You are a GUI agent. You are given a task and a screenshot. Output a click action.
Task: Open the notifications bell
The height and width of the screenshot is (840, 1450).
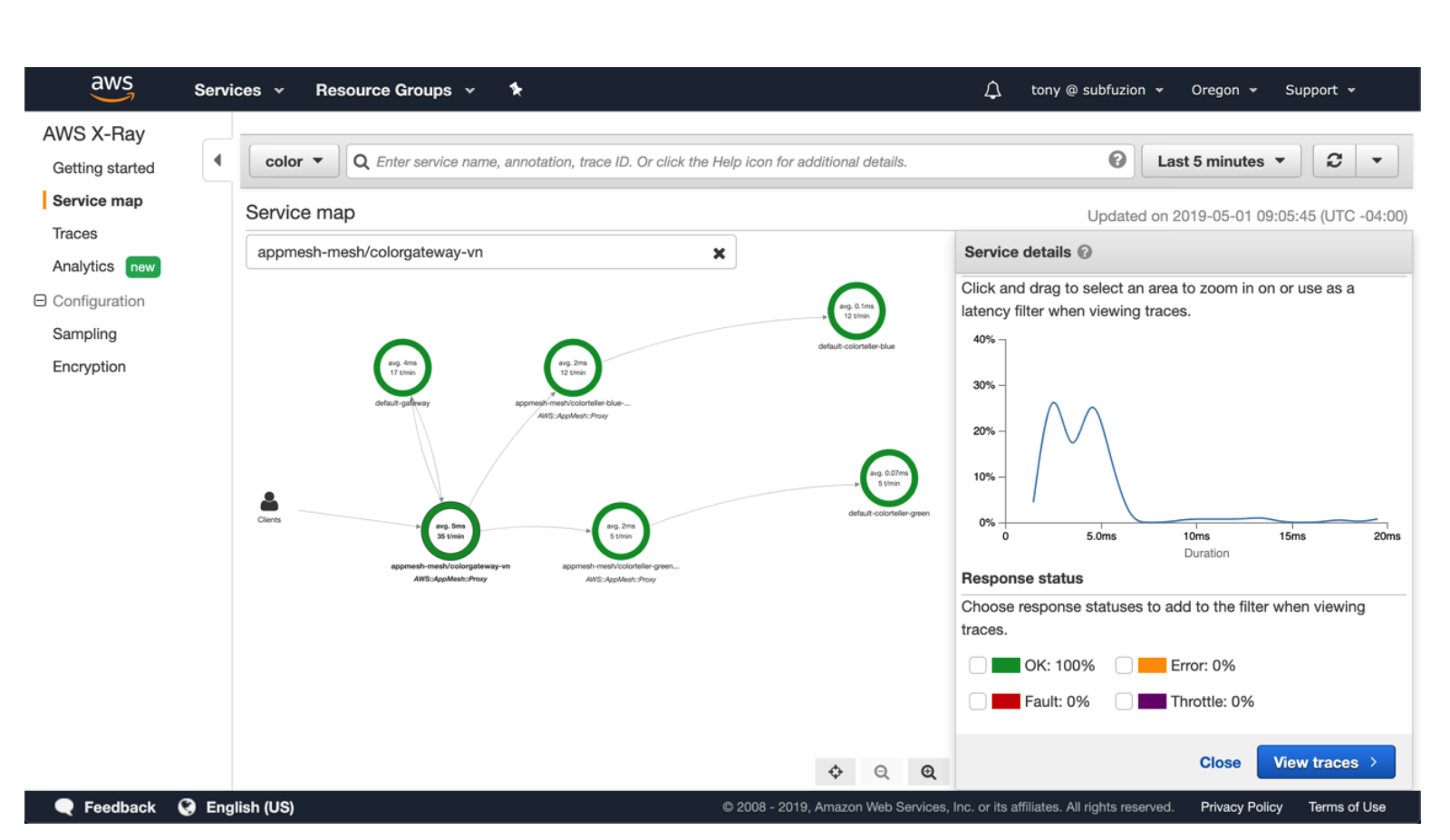(x=993, y=90)
